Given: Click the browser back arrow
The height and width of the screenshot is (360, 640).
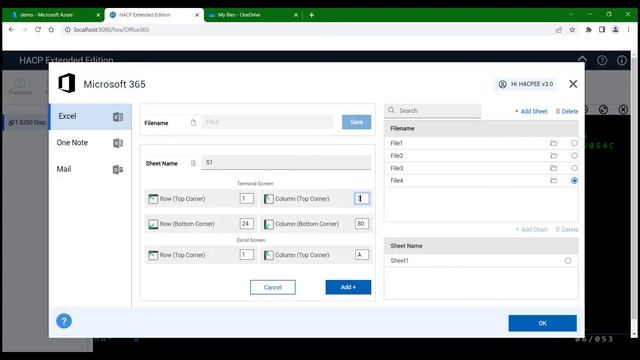Looking at the screenshot, I should click(x=11, y=29).
